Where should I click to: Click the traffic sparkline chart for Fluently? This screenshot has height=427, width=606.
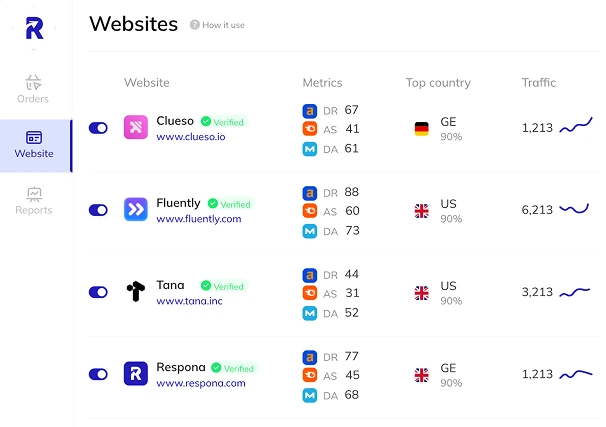point(574,209)
